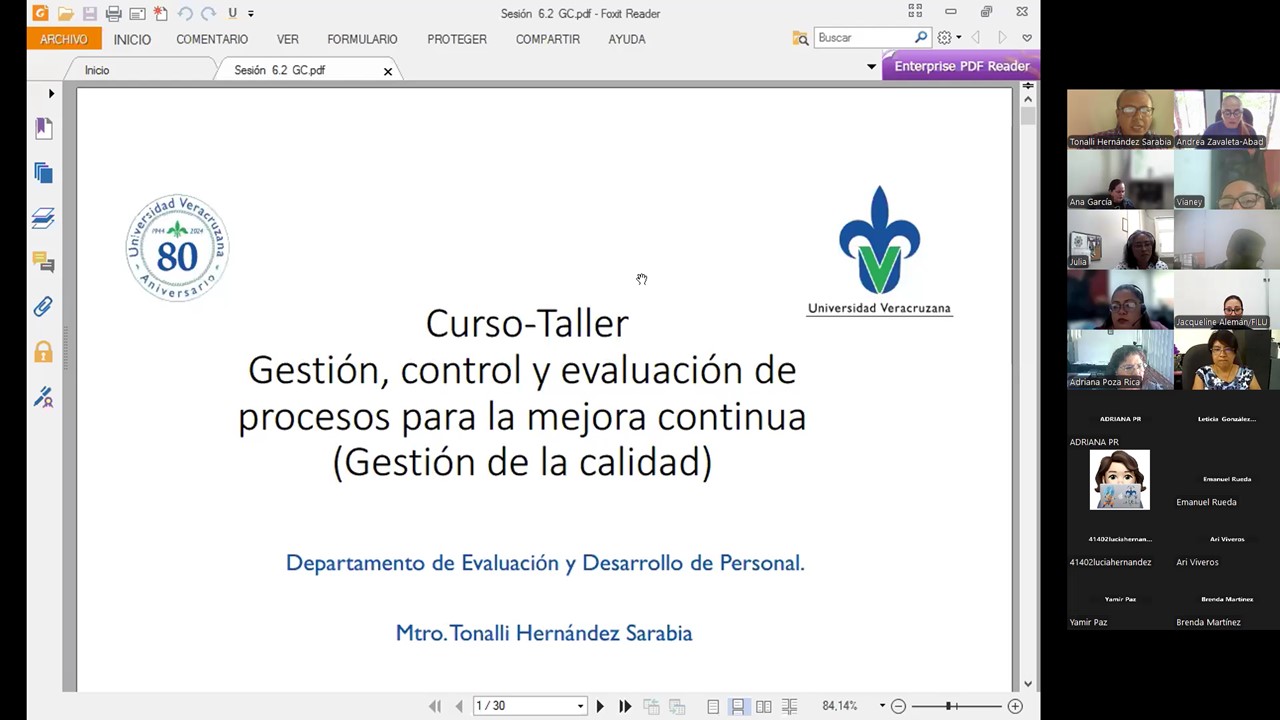Open the page number dropdown

(579, 706)
